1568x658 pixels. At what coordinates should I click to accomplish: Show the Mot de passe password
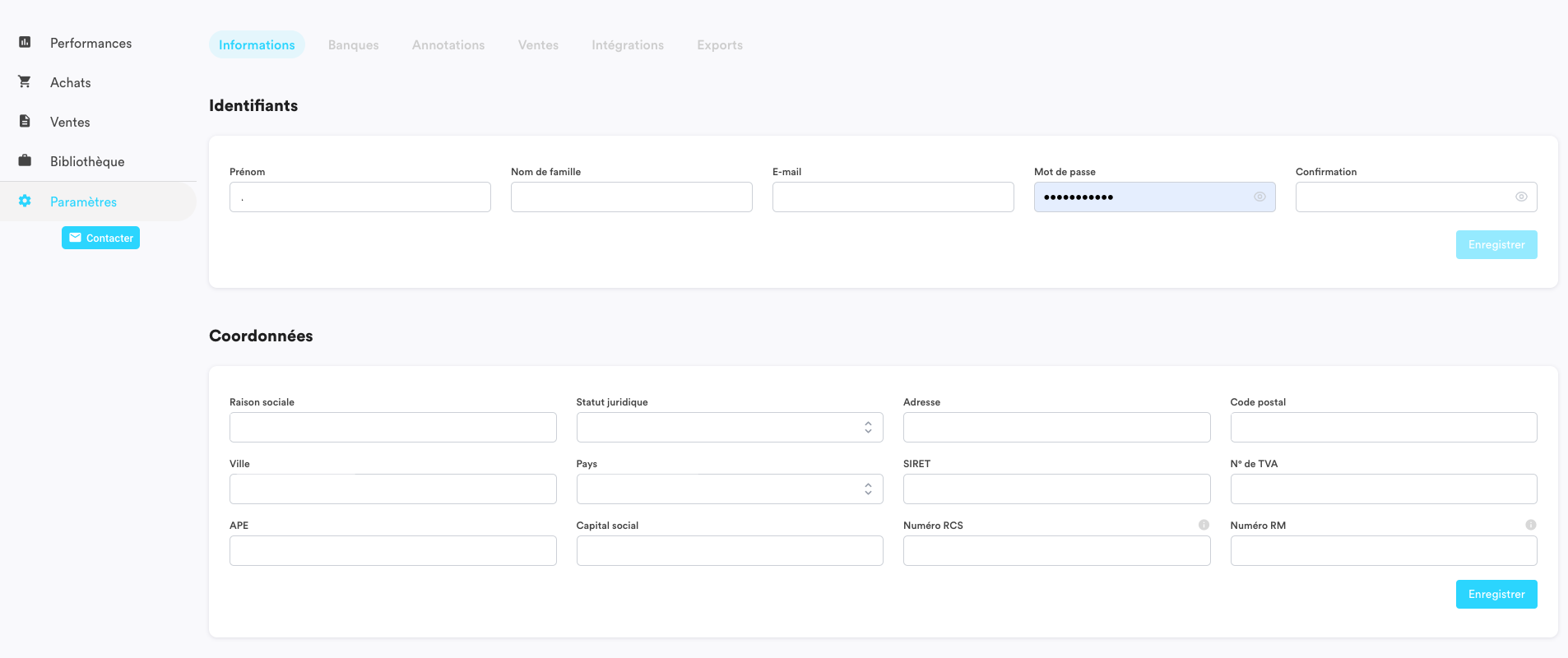pyautogui.click(x=1260, y=197)
